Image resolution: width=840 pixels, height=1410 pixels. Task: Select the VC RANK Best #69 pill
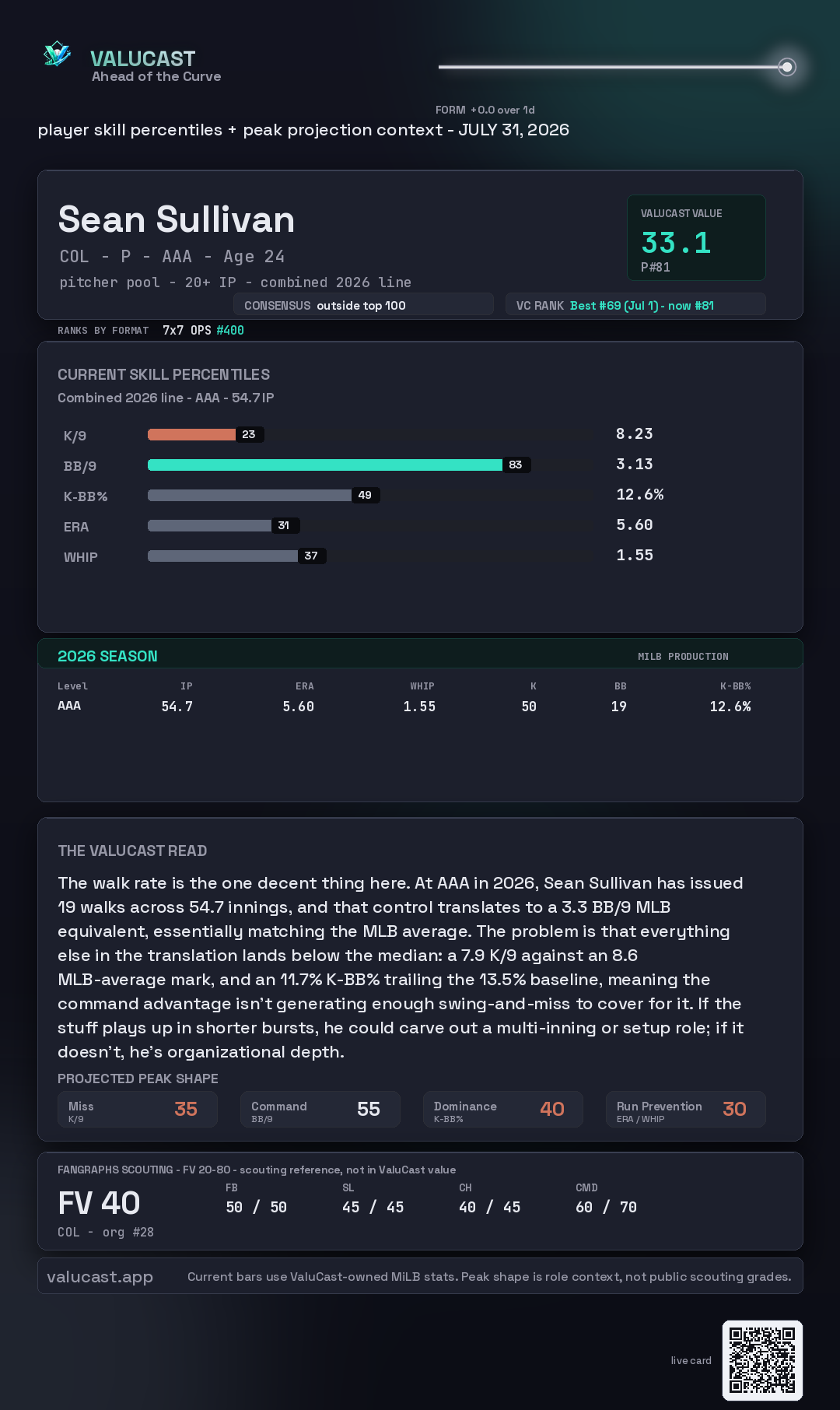click(x=635, y=305)
